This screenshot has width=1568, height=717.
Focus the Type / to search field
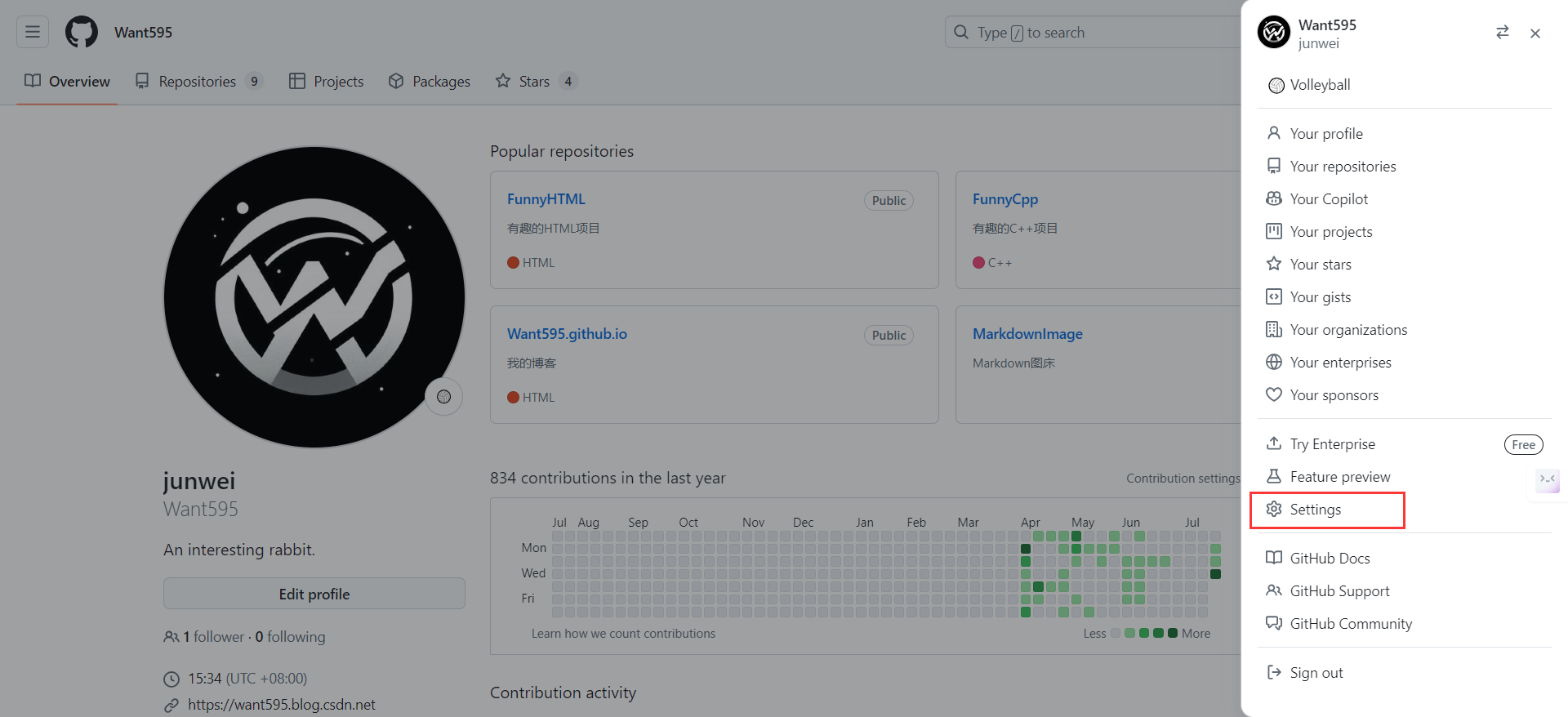1094,33
